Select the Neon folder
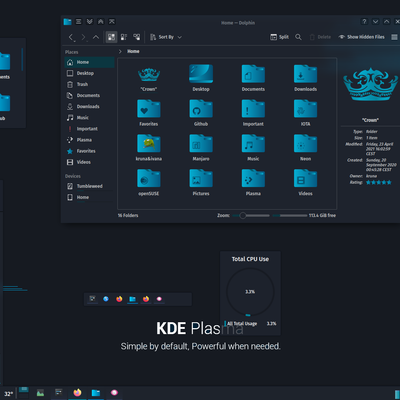Screen dimensions: 400x400 pyautogui.click(x=305, y=148)
